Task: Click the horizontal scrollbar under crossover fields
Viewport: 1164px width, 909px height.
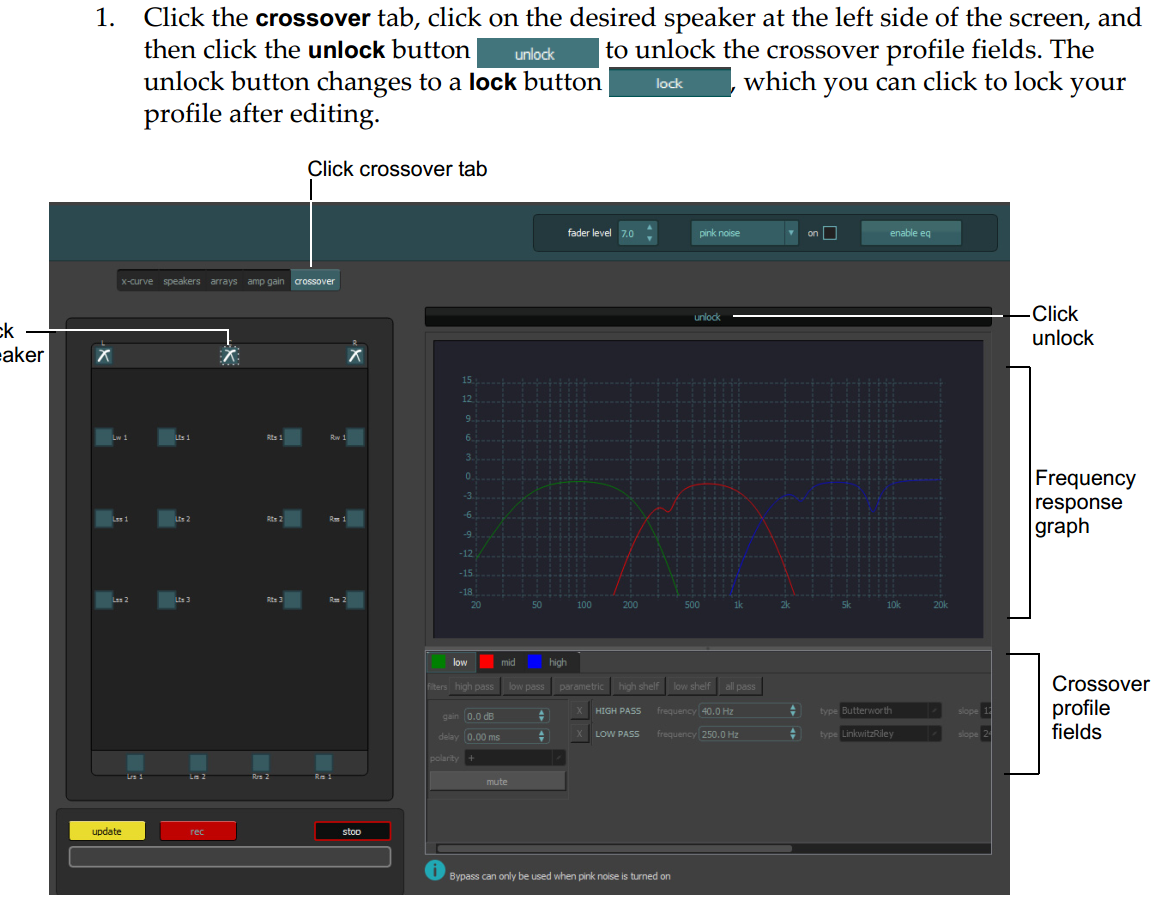Action: 615,848
